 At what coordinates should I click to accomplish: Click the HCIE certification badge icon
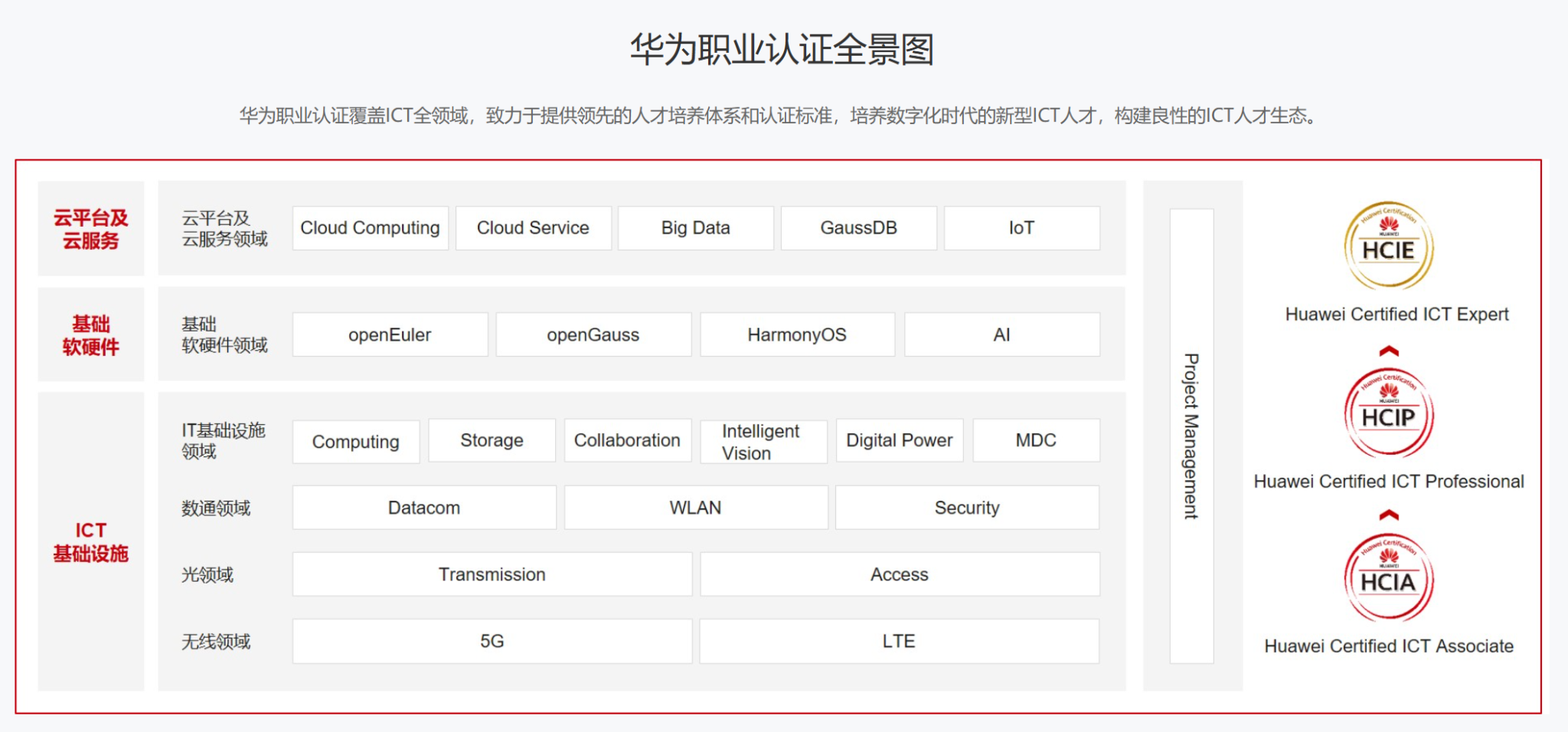coord(1388,245)
